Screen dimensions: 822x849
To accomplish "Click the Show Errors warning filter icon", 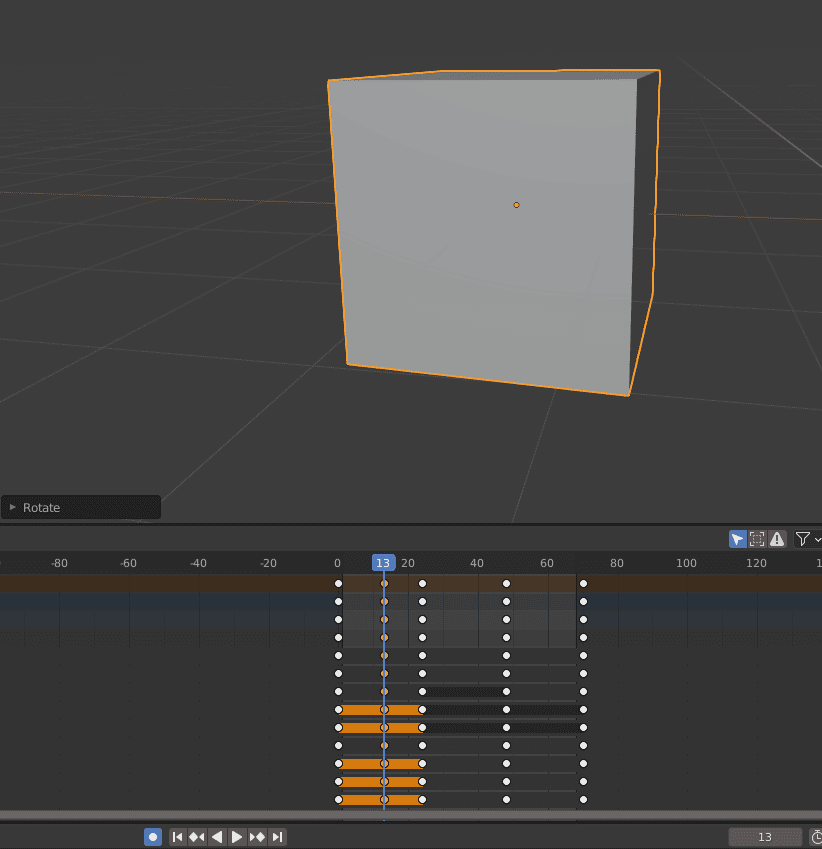I will click(x=779, y=539).
